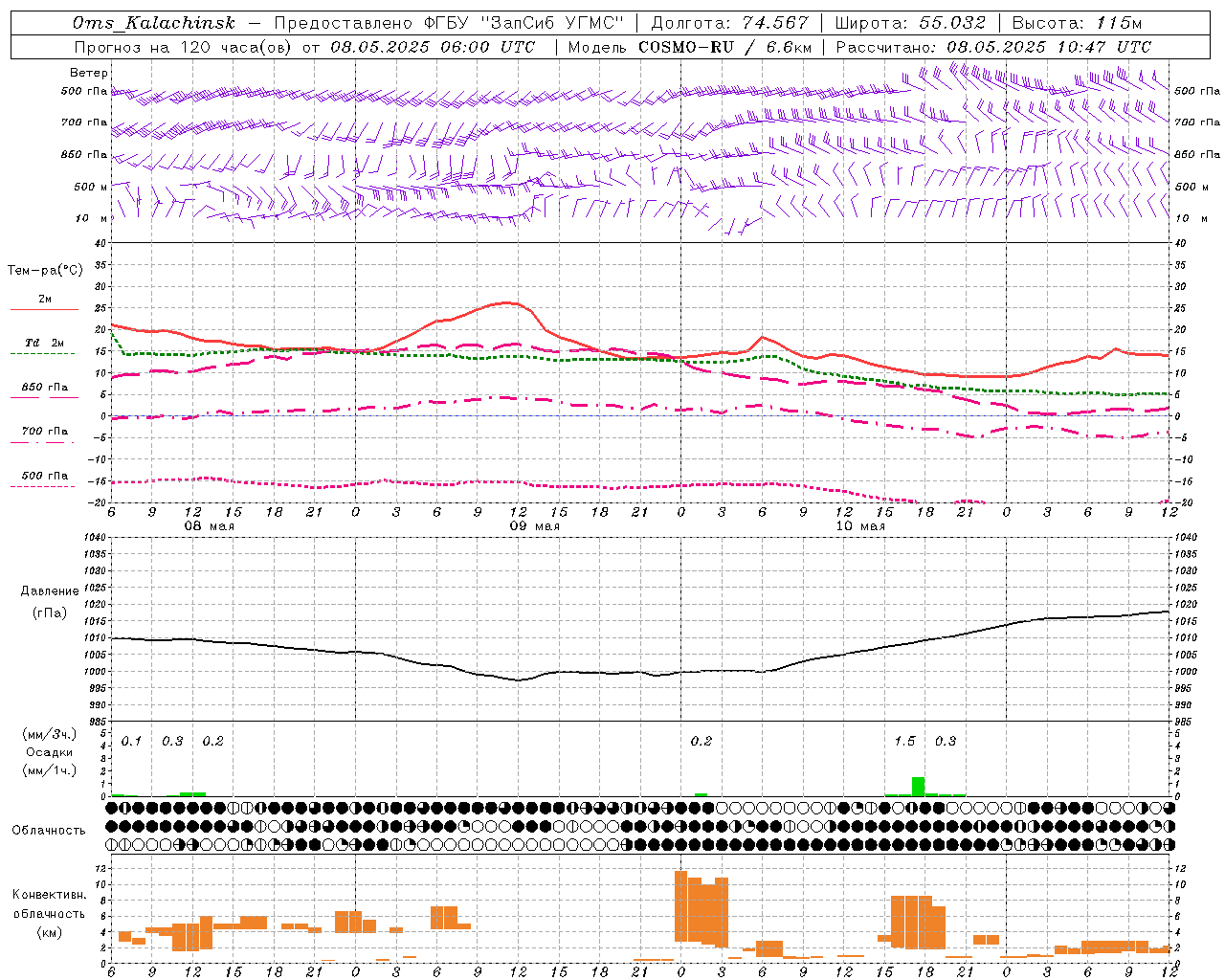The width and height of the screenshot is (1225, 980).
Task: Click the forecast start date 08.05.2025 06:00 UTC
Action: 433,47
